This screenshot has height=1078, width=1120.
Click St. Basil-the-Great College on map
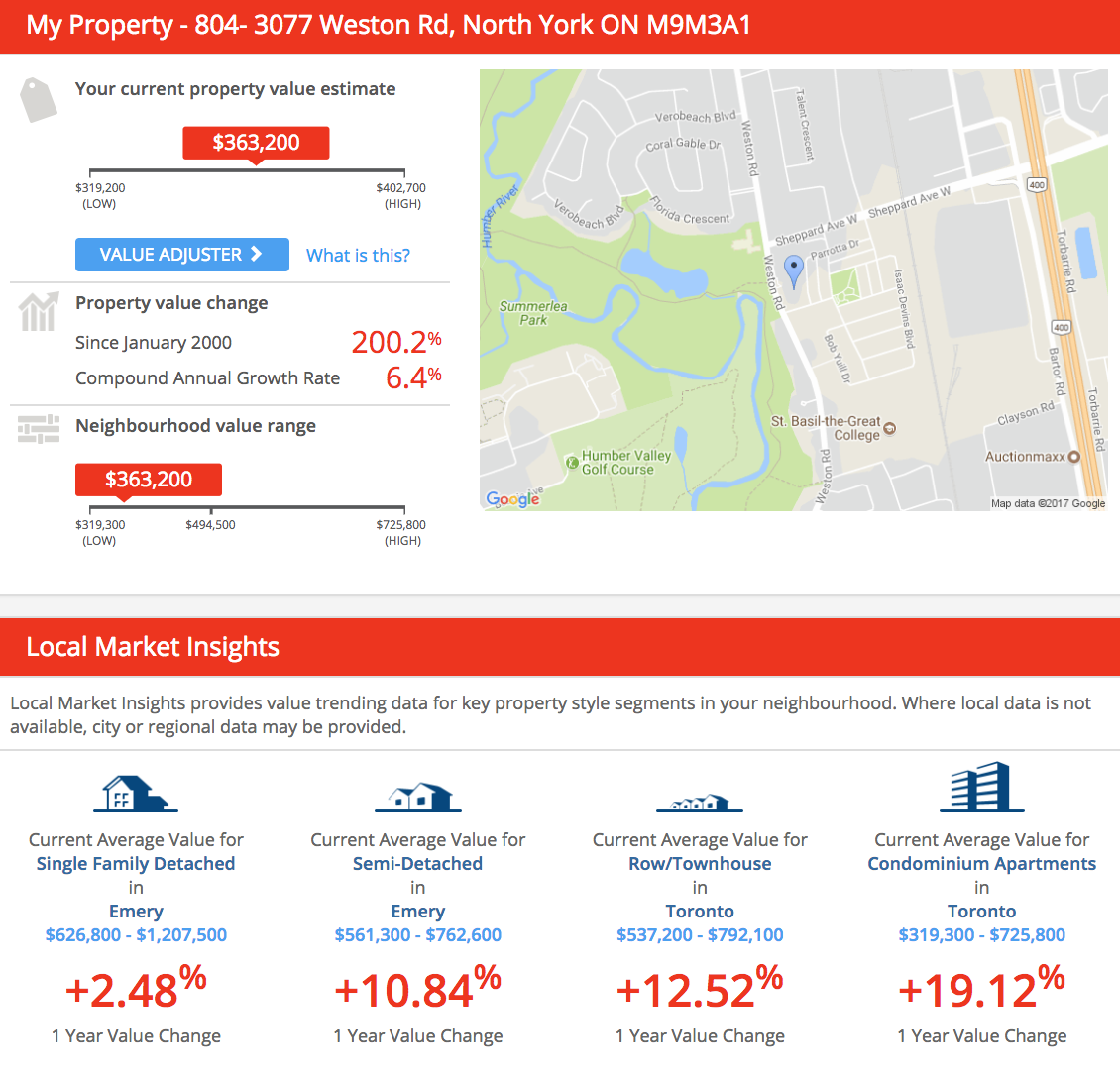pos(889,428)
